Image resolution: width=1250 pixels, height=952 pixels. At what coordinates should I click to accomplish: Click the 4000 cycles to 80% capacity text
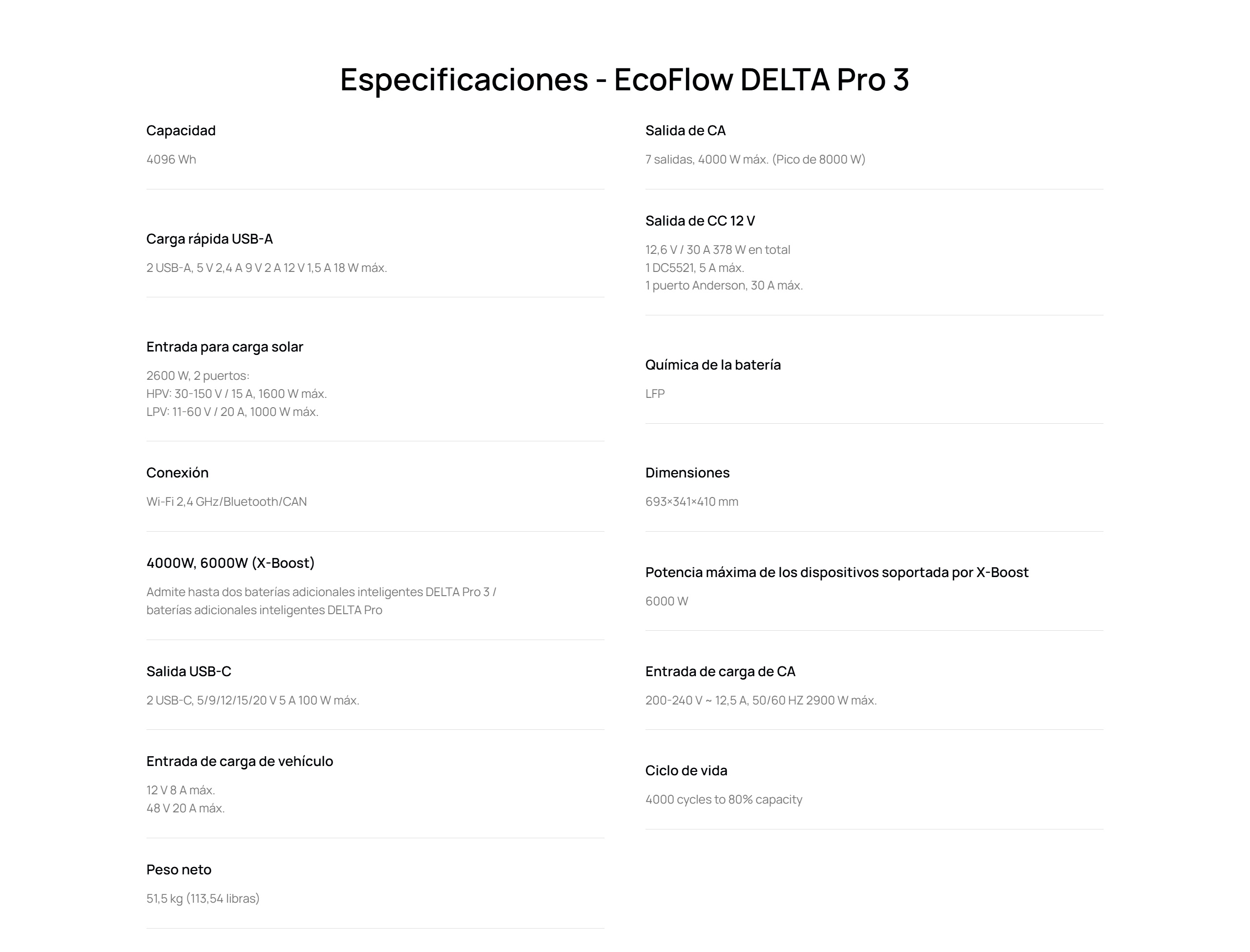pyautogui.click(x=724, y=800)
